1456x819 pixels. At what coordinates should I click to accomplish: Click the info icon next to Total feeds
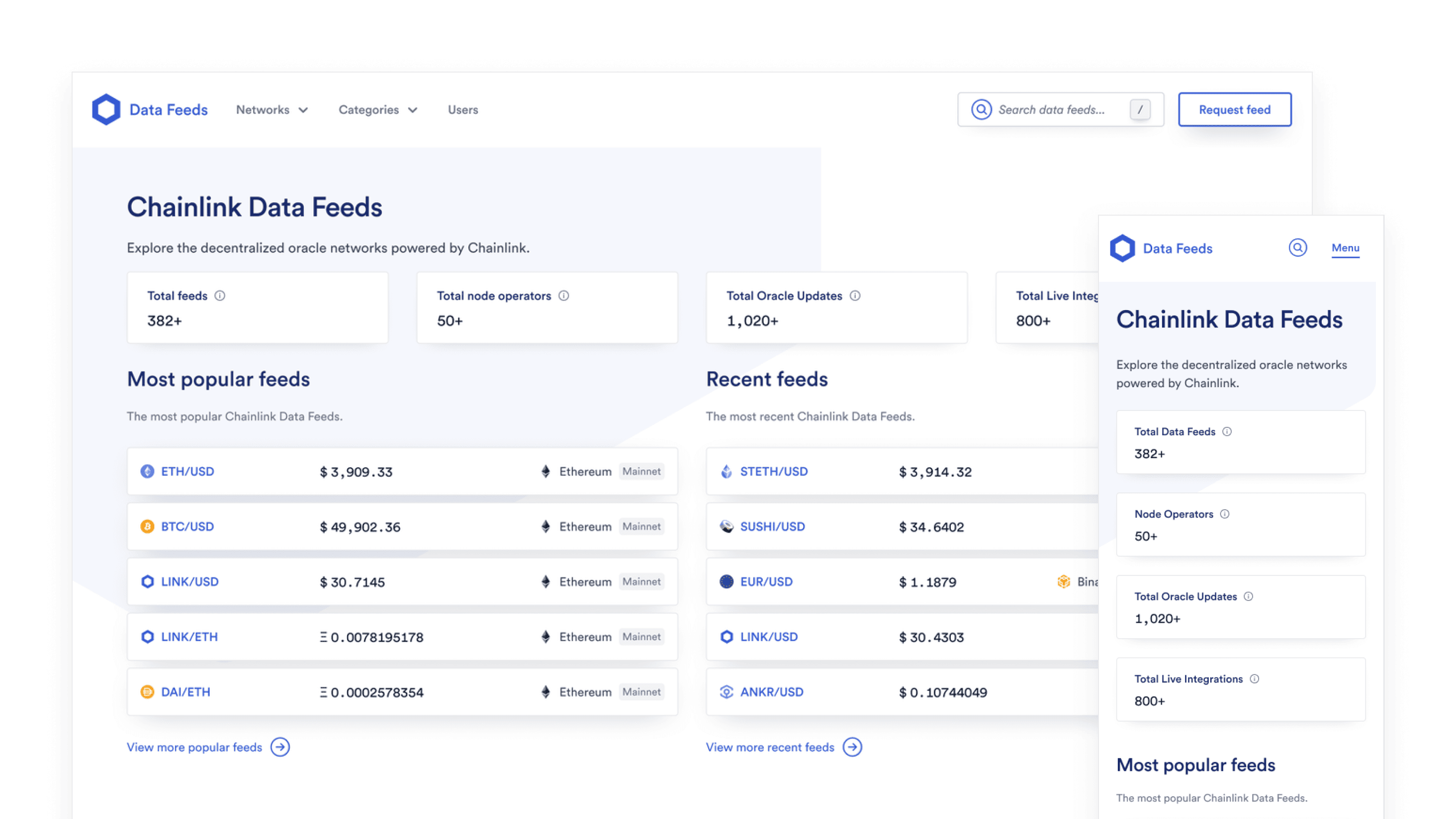point(221,295)
